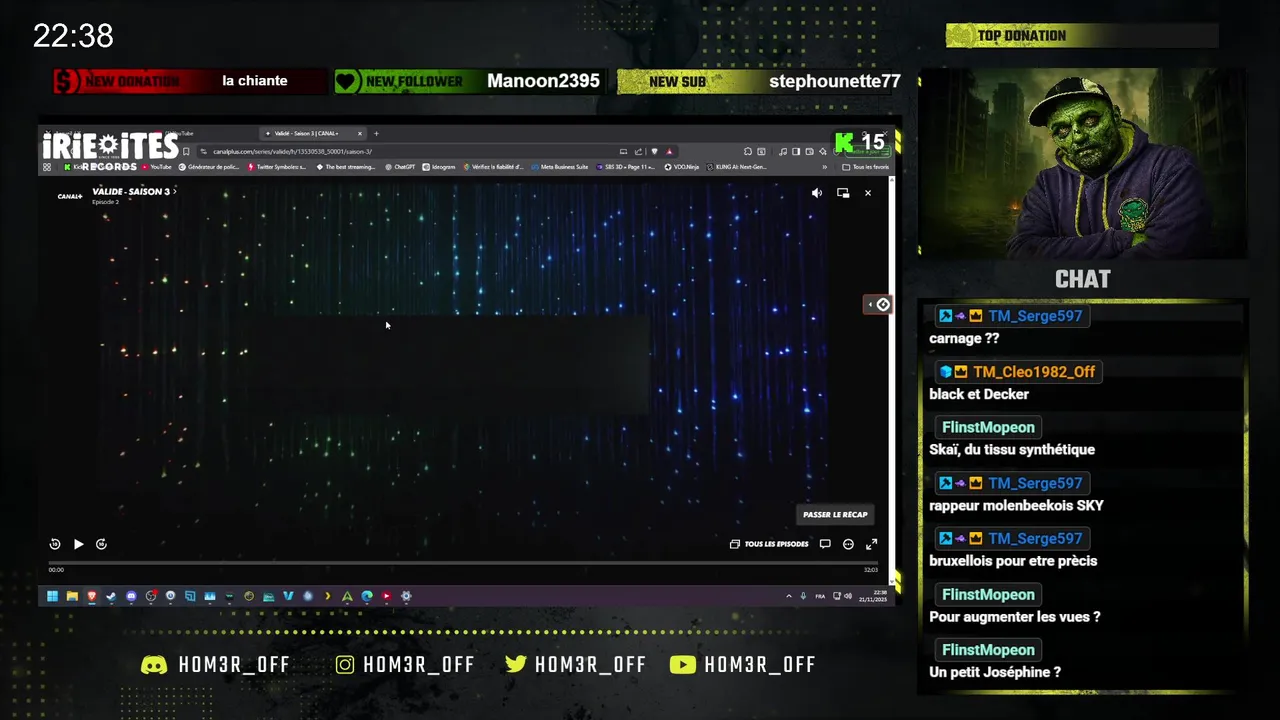Click the chat message 'black et Decker'
Viewport: 1280px width, 720px height.
click(x=979, y=394)
